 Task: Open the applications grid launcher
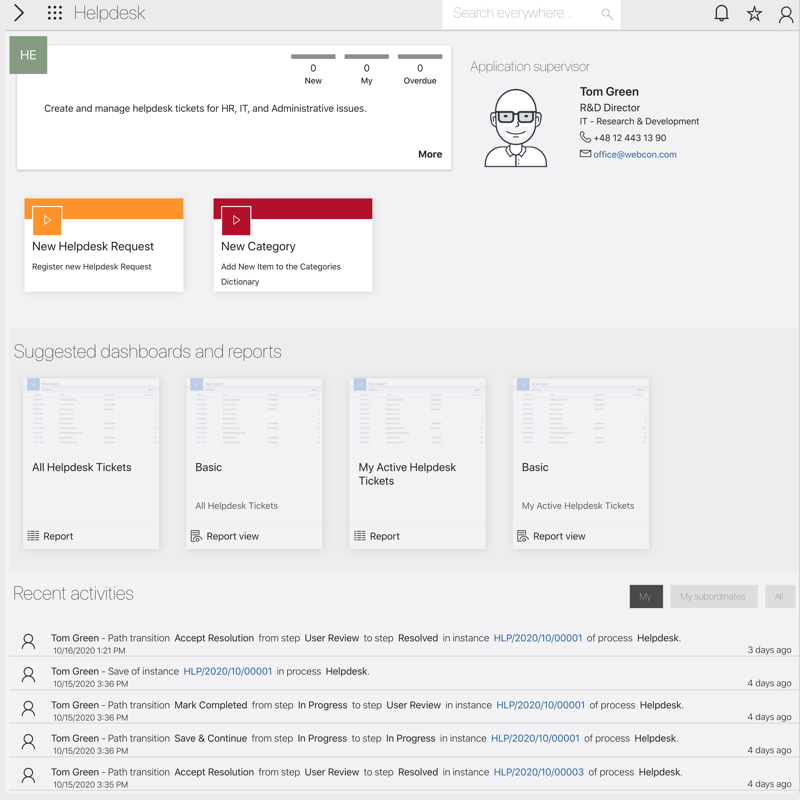pos(55,14)
